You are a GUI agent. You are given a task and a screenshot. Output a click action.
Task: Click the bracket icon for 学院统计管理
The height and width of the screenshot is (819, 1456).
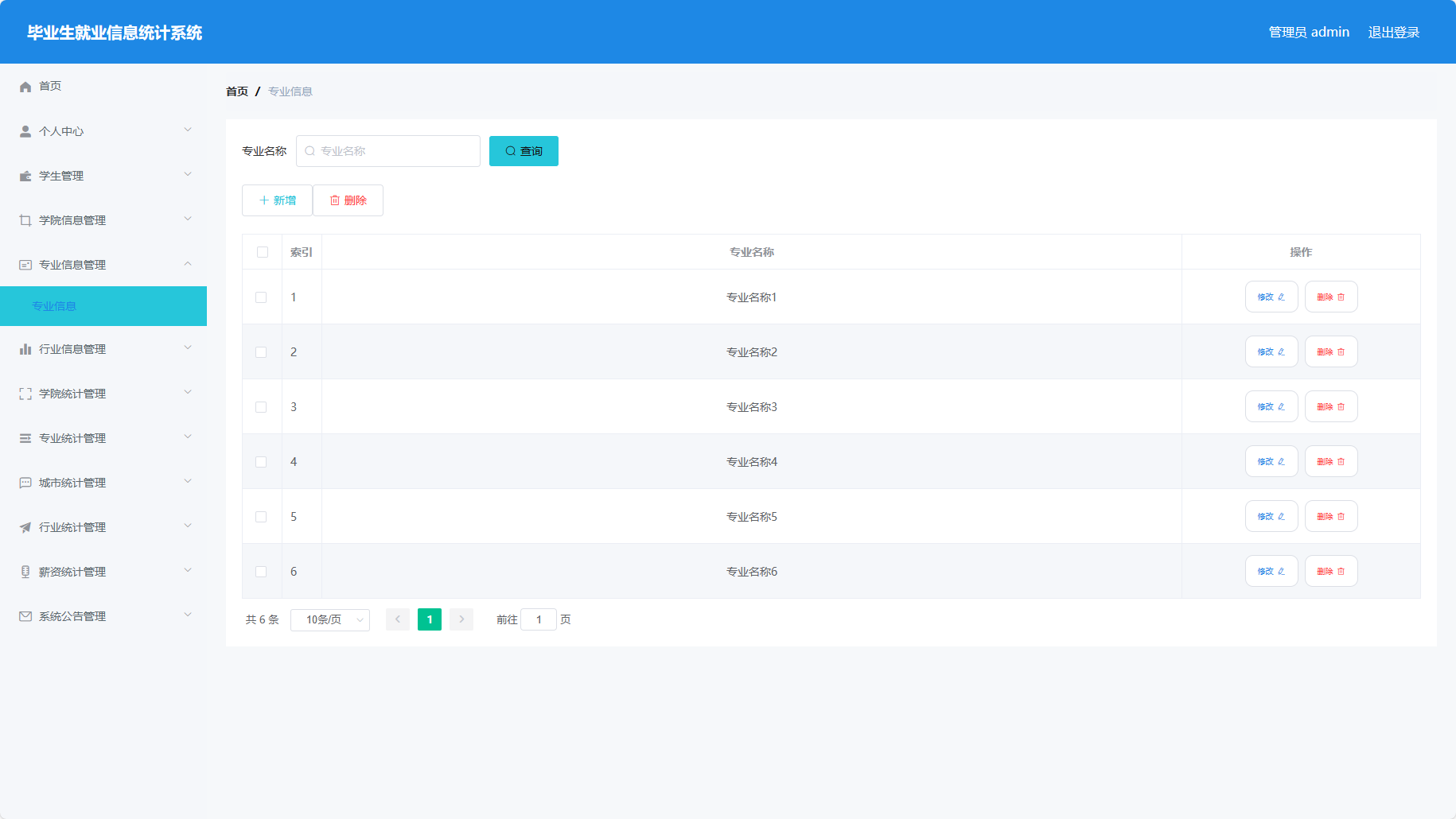25,394
